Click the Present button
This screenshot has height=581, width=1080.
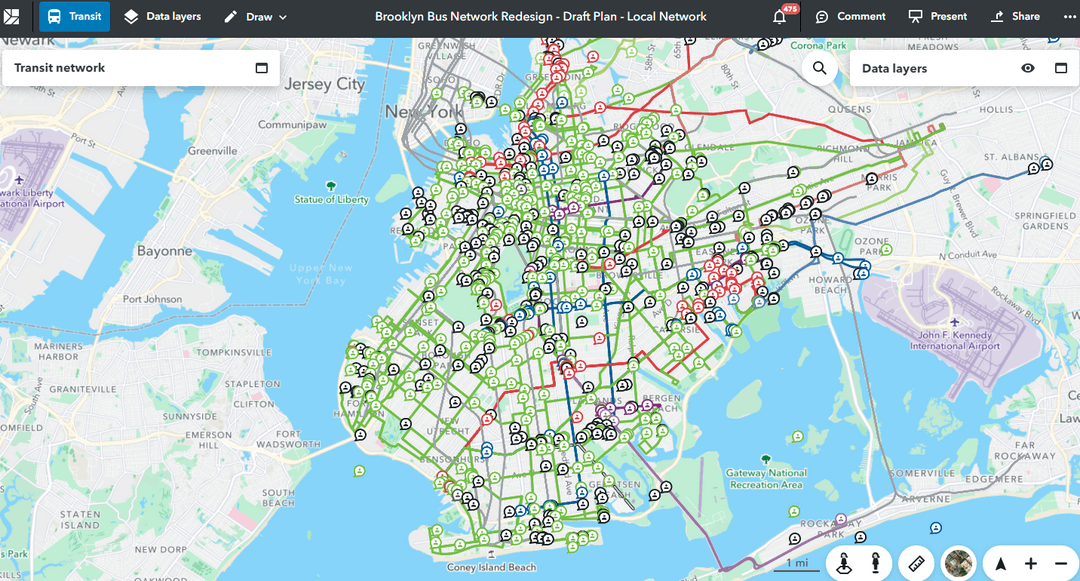point(939,17)
